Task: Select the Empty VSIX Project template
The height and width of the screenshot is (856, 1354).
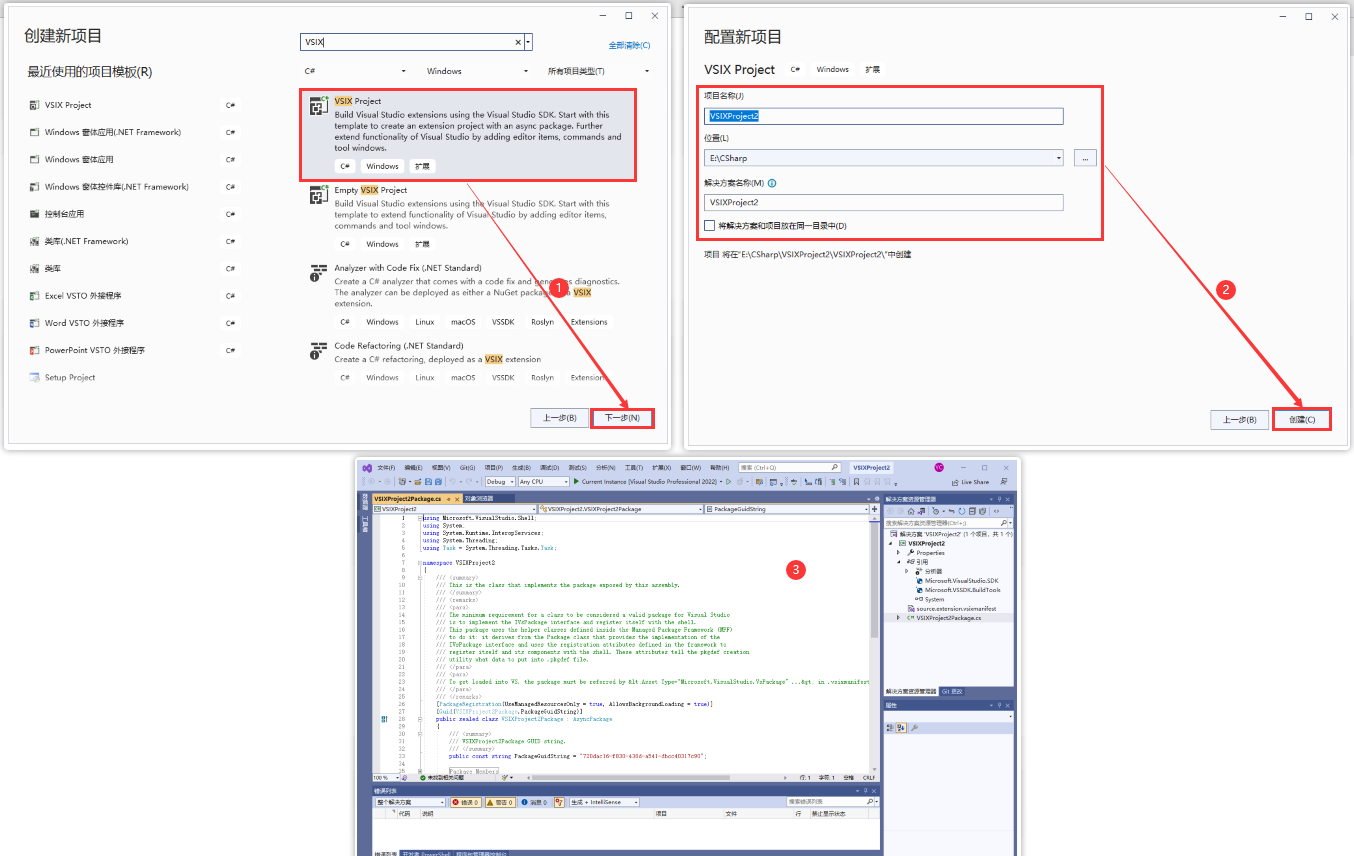Action: [x=468, y=219]
